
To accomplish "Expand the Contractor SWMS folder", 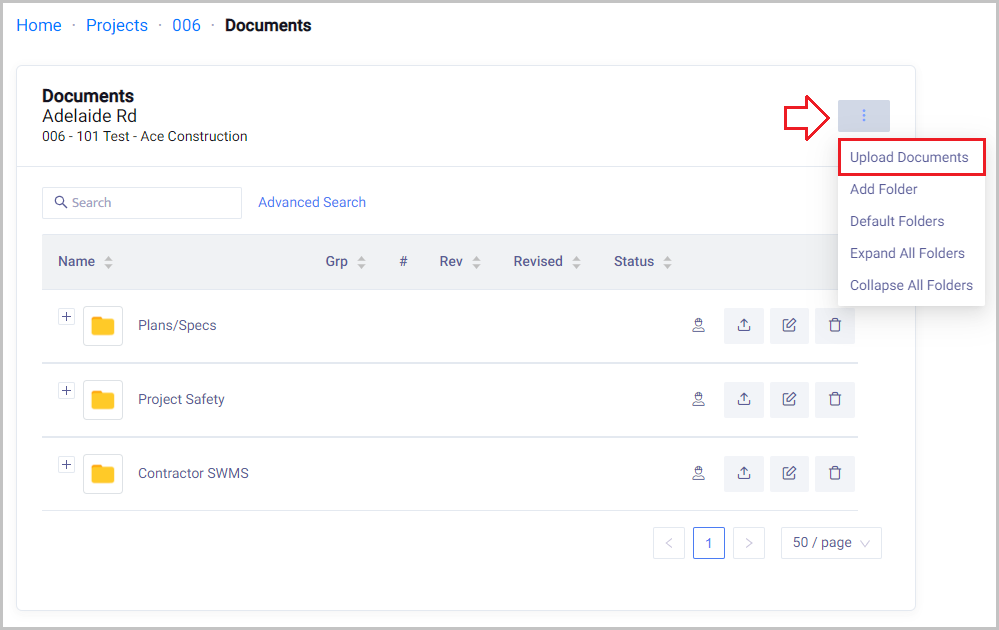I will click(66, 465).
